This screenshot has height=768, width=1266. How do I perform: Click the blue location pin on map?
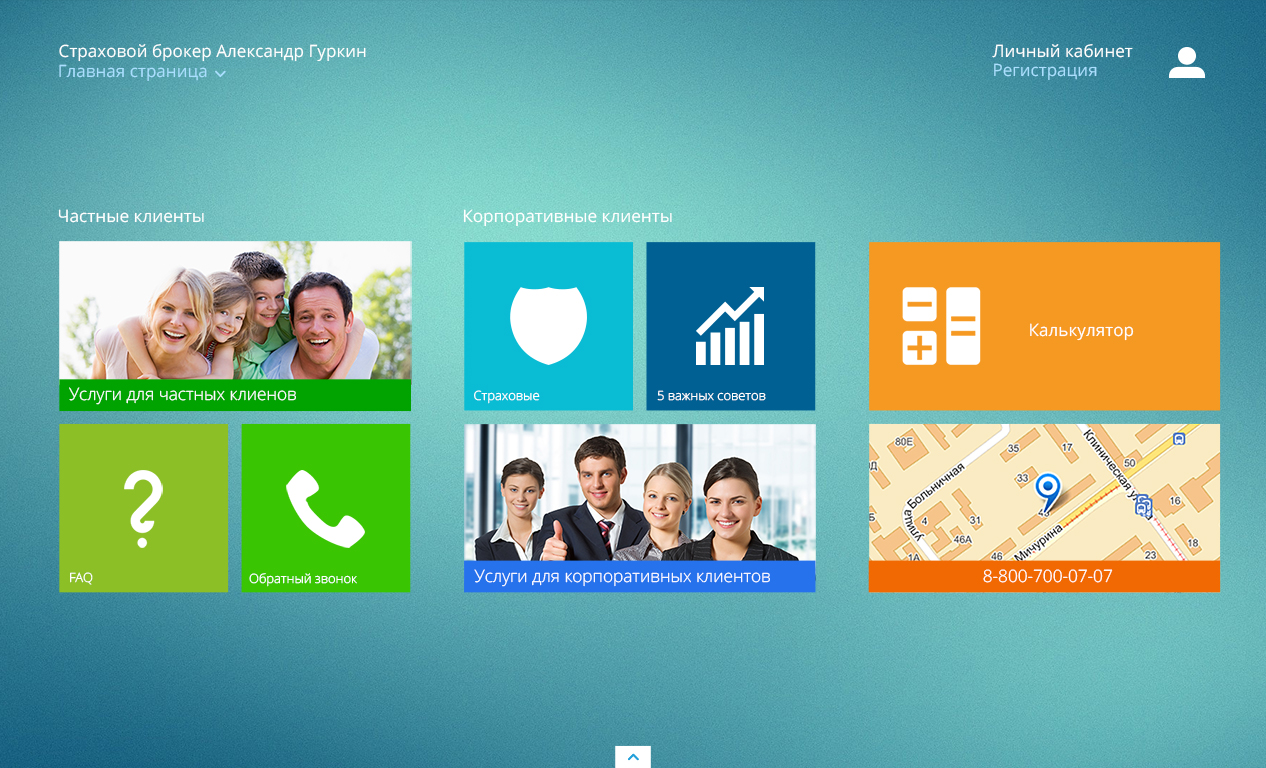1047,490
